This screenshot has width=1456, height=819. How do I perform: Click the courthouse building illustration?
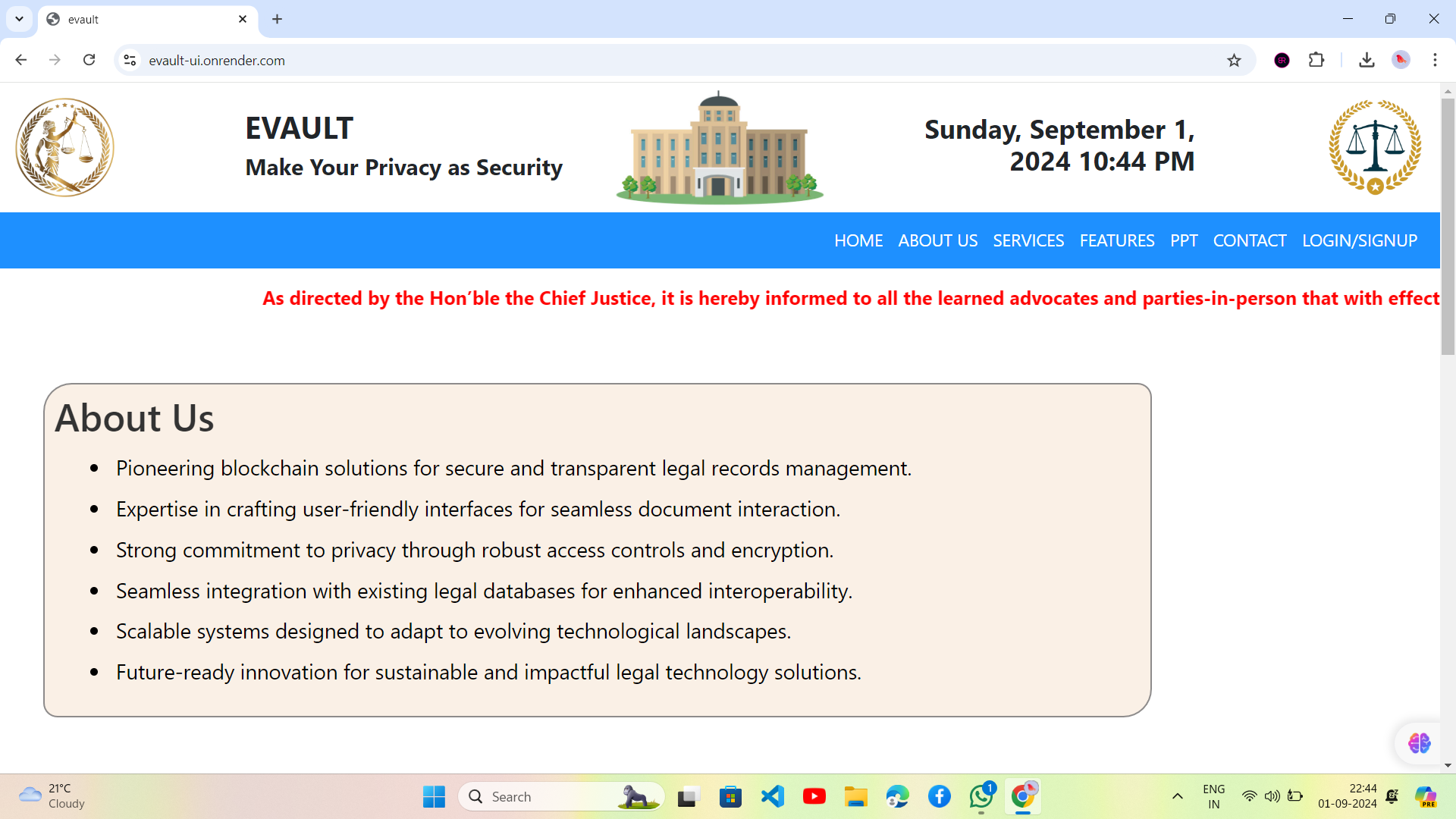(x=720, y=147)
